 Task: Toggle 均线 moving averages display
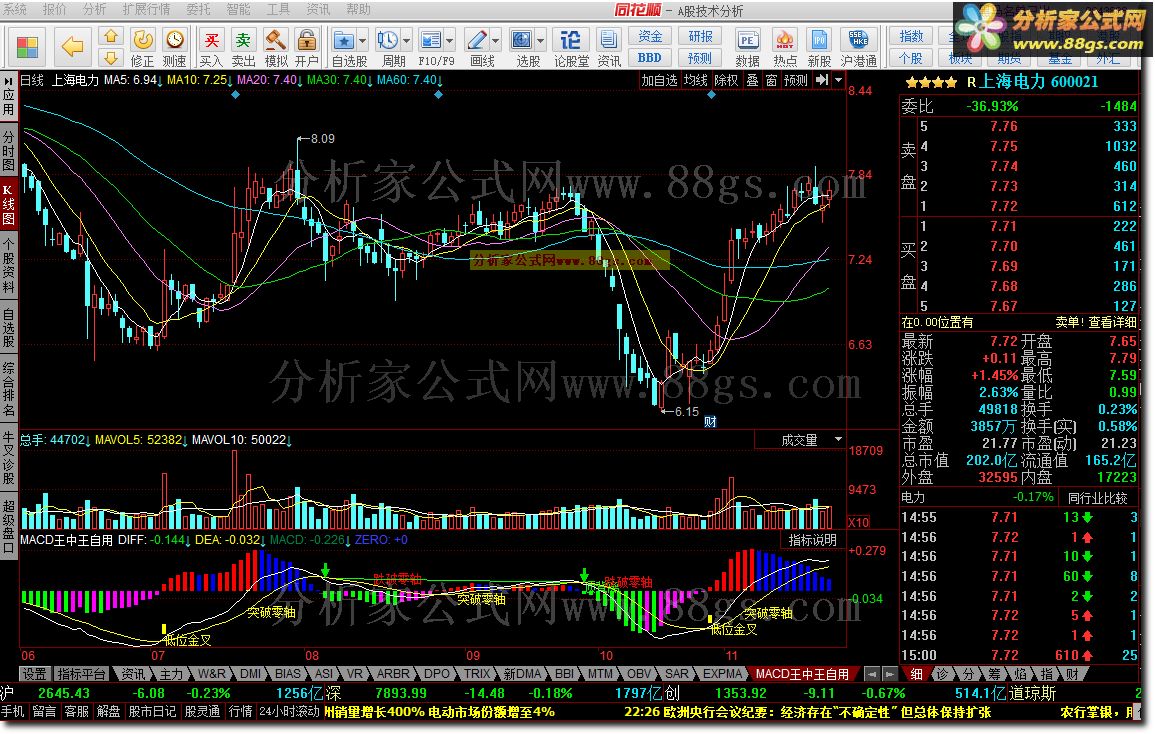[695, 80]
